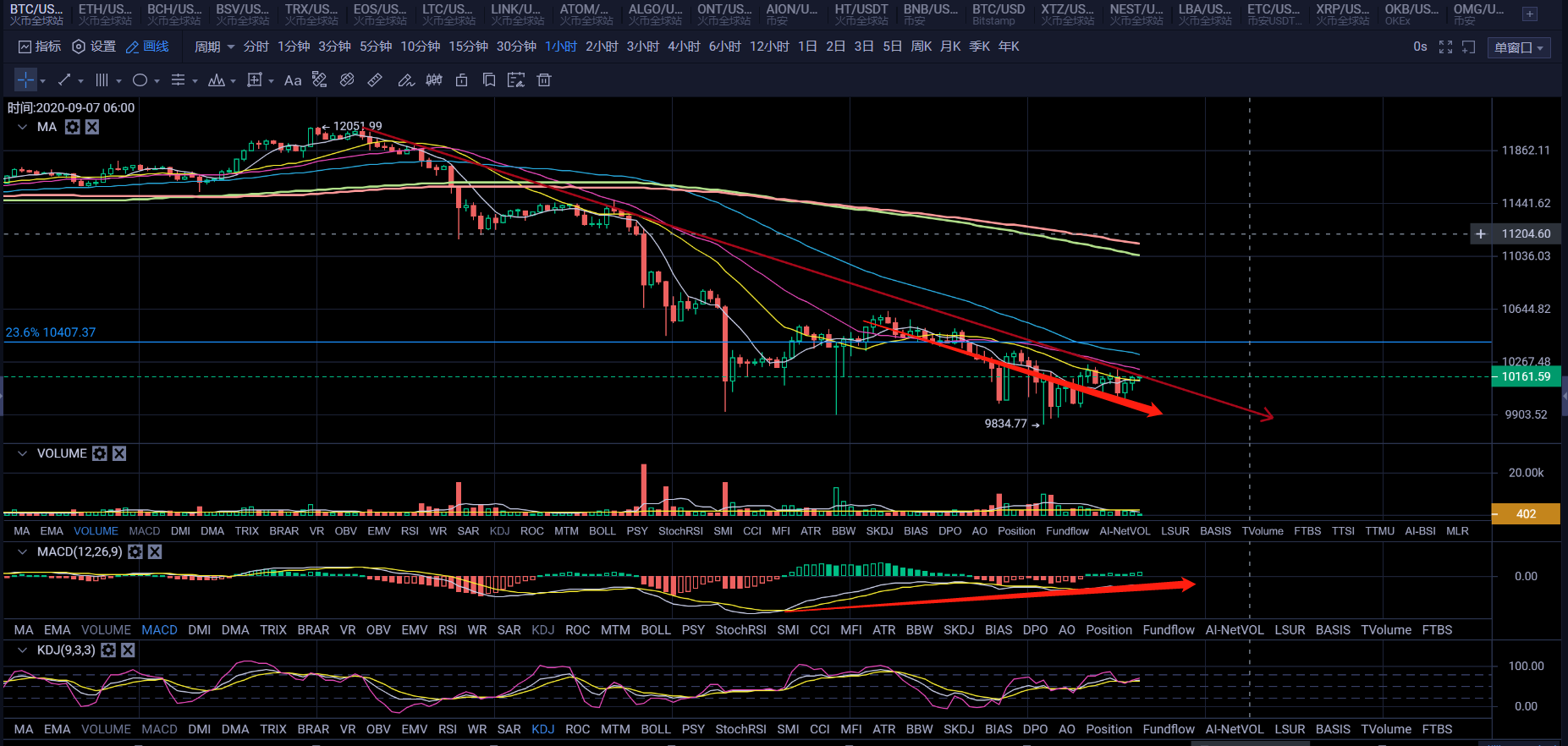Viewport: 1568px width, 746px height.
Task: Toggle the 指标 indicators panel
Action: pyautogui.click(x=40, y=47)
